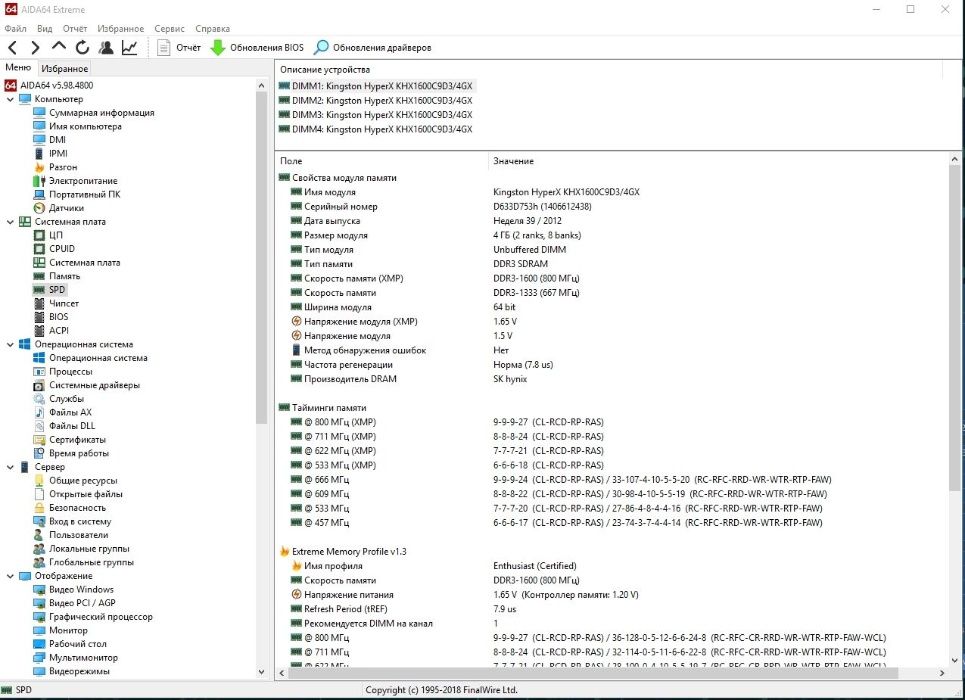Open Видео Windows tree item
The image size is (965, 700).
tap(74, 589)
